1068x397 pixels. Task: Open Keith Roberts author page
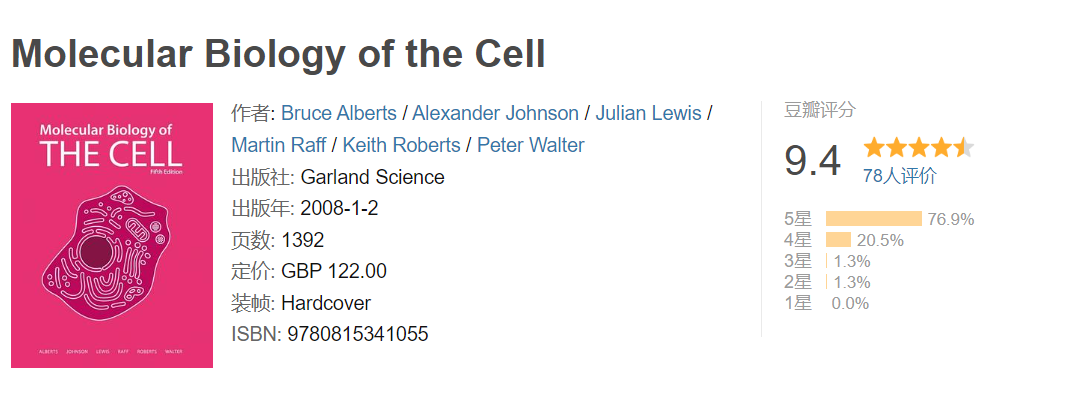point(401,145)
